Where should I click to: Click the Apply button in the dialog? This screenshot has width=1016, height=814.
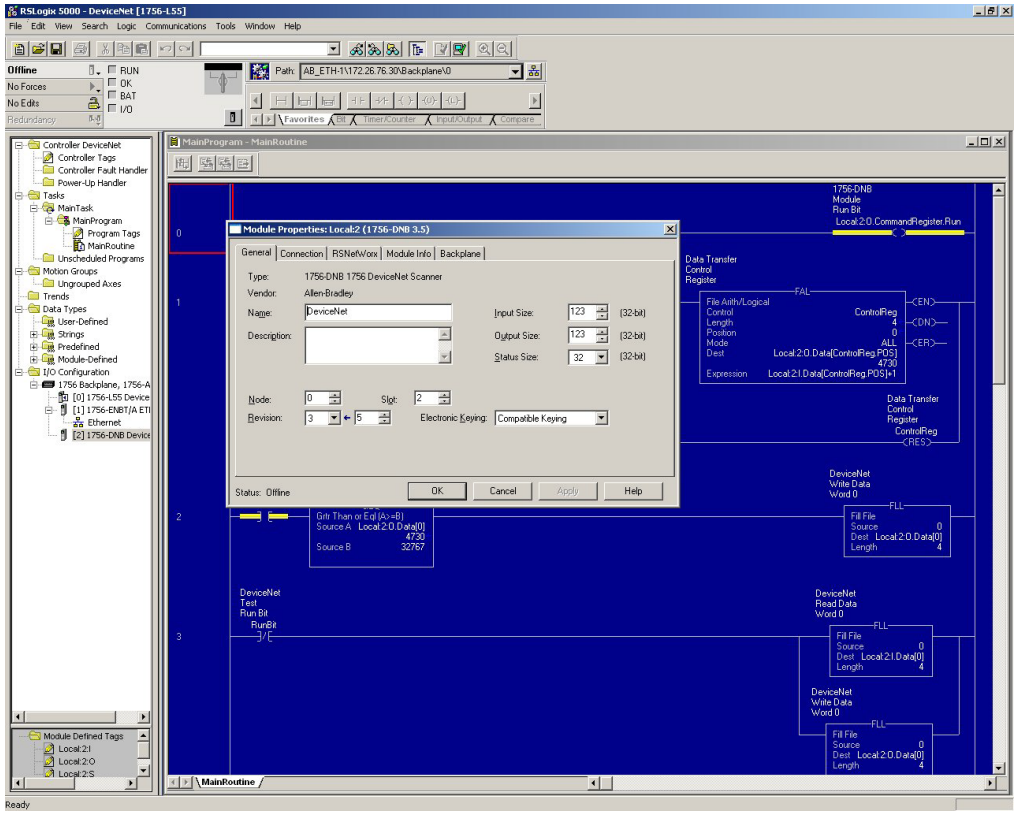pos(568,491)
